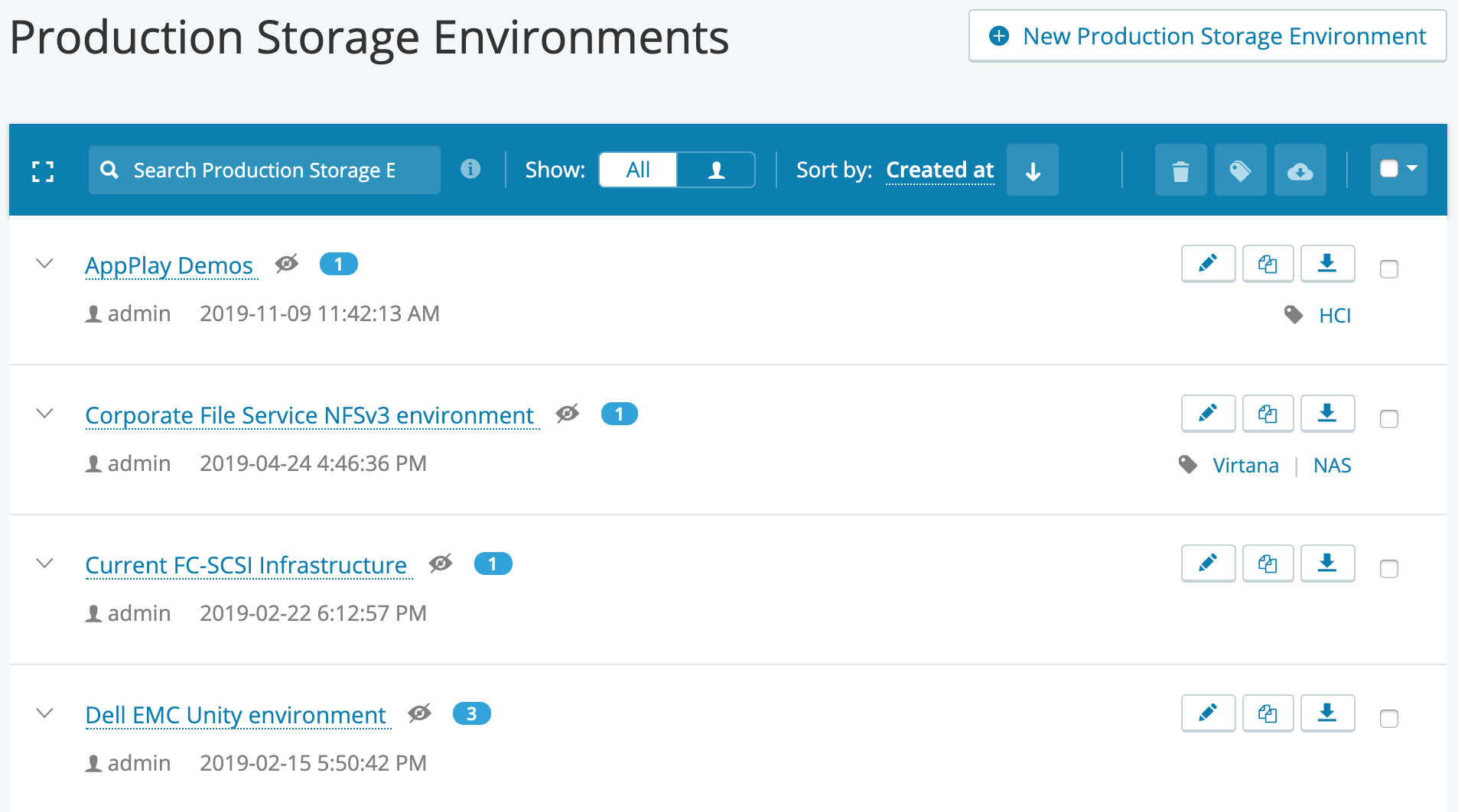Click the info icon beside search

click(x=470, y=169)
